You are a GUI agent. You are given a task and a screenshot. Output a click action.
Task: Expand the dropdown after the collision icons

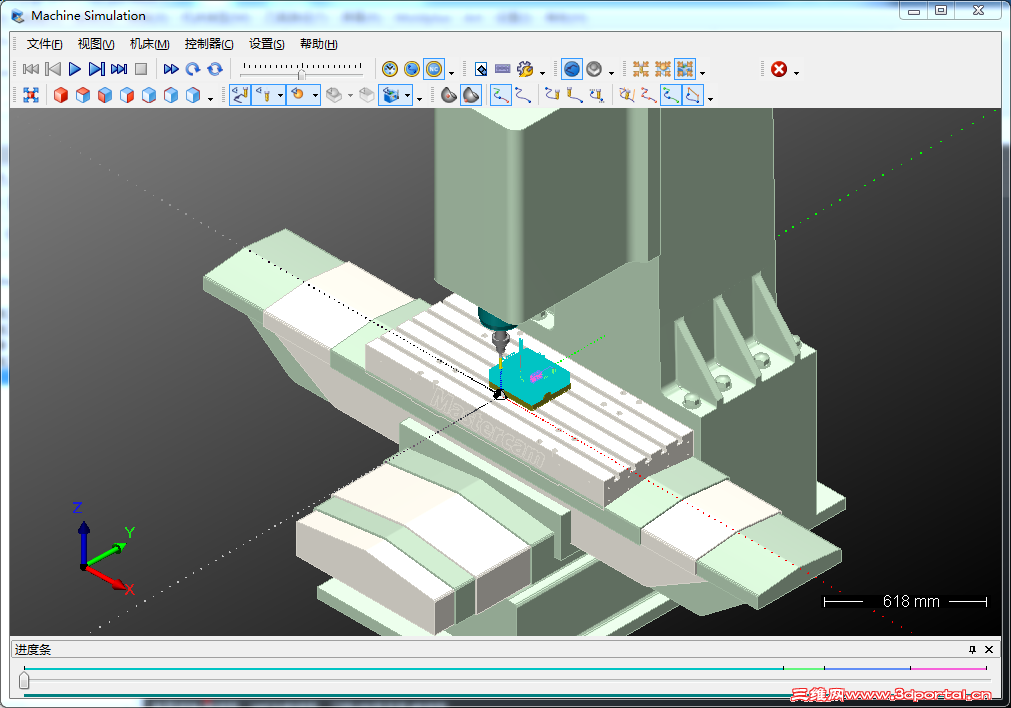(703, 72)
